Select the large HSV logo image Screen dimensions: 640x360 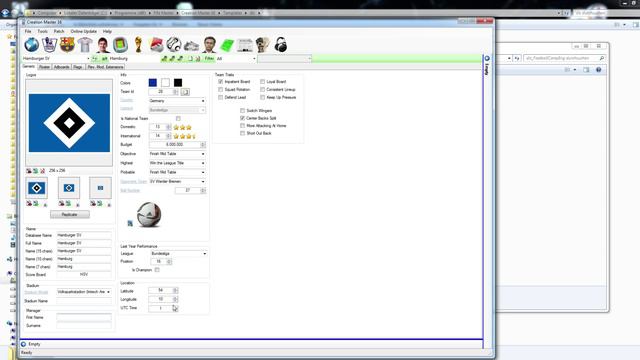pyautogui.click(x=69, y=123)
